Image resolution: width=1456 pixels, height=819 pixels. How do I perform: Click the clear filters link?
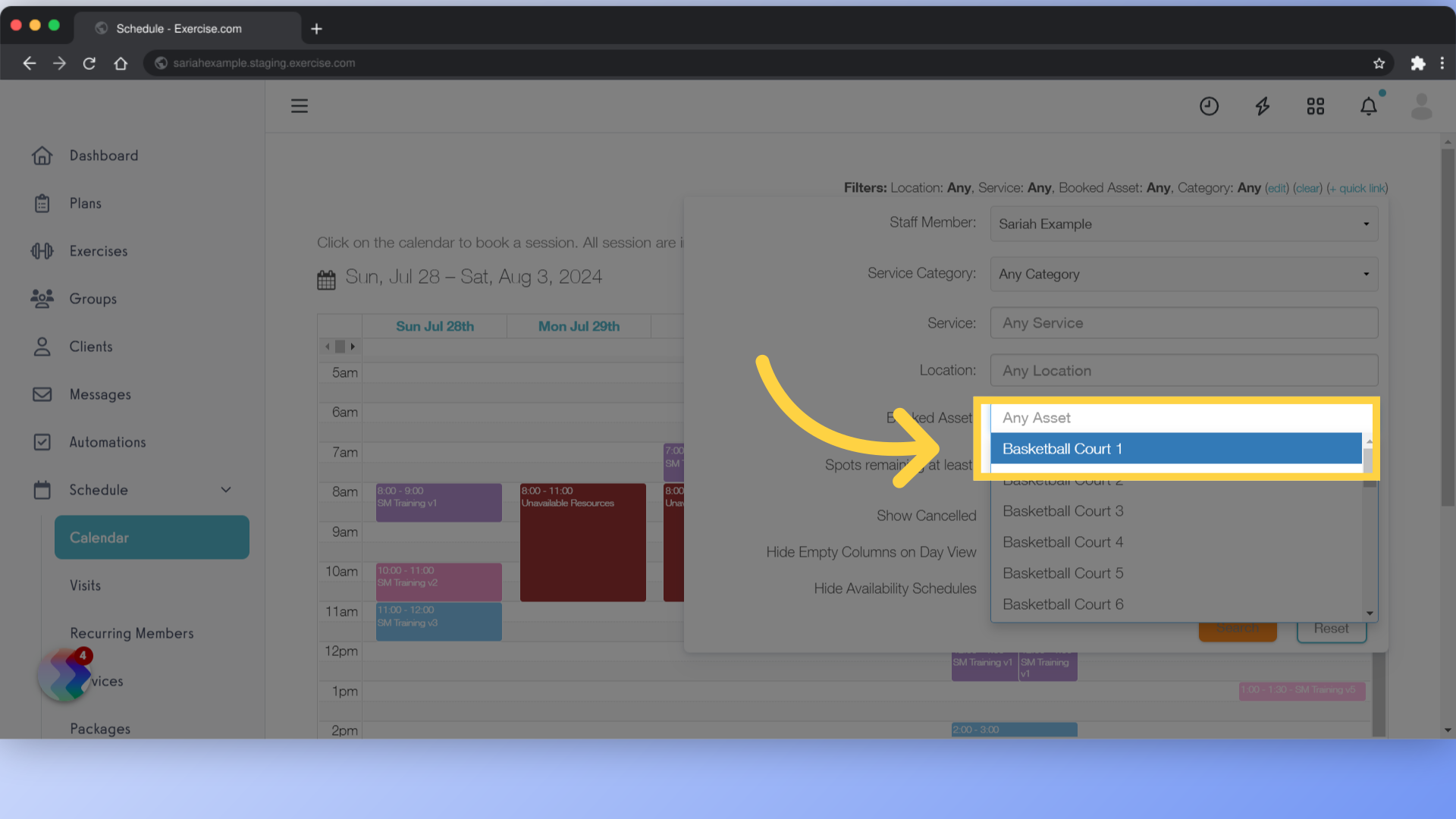(x=1307, y=188)
